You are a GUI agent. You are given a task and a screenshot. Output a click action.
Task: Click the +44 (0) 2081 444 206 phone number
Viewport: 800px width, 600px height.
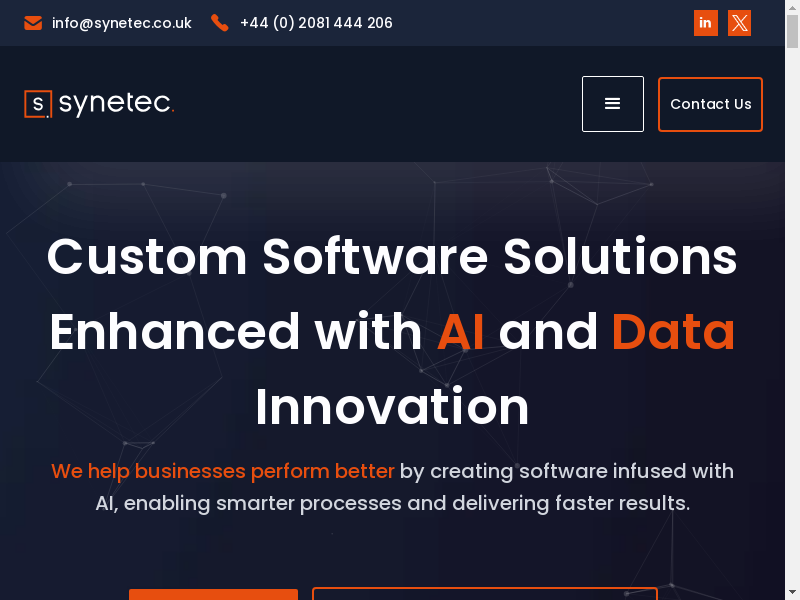click(x=316, y=23)
